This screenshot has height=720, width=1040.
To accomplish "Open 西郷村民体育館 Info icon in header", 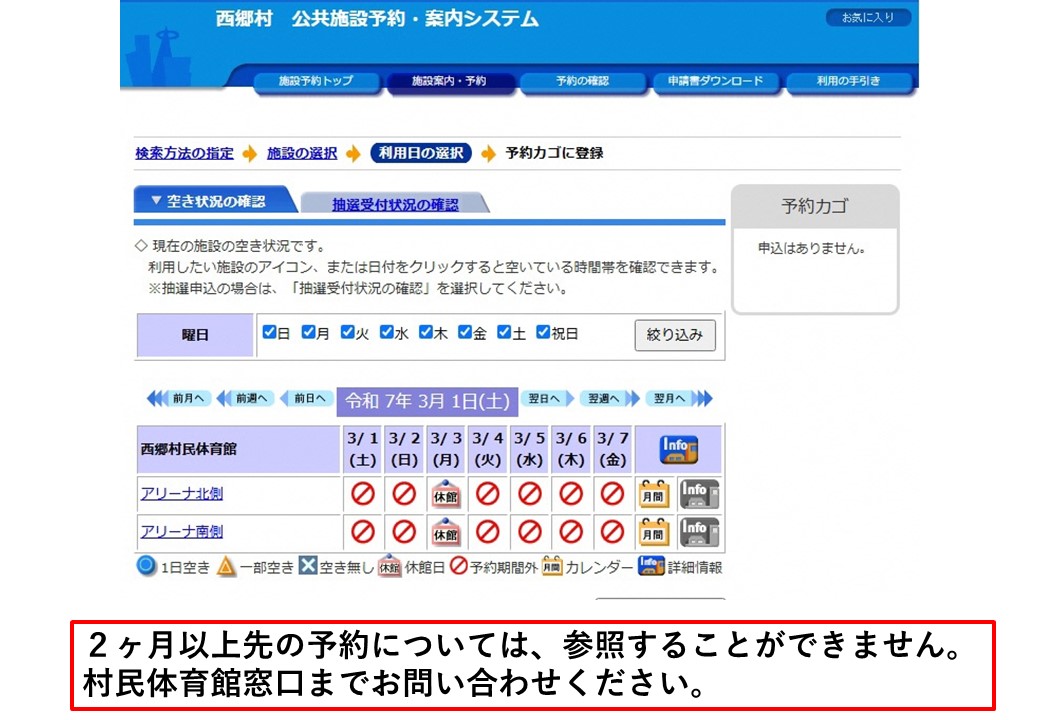I will point(679,450).
